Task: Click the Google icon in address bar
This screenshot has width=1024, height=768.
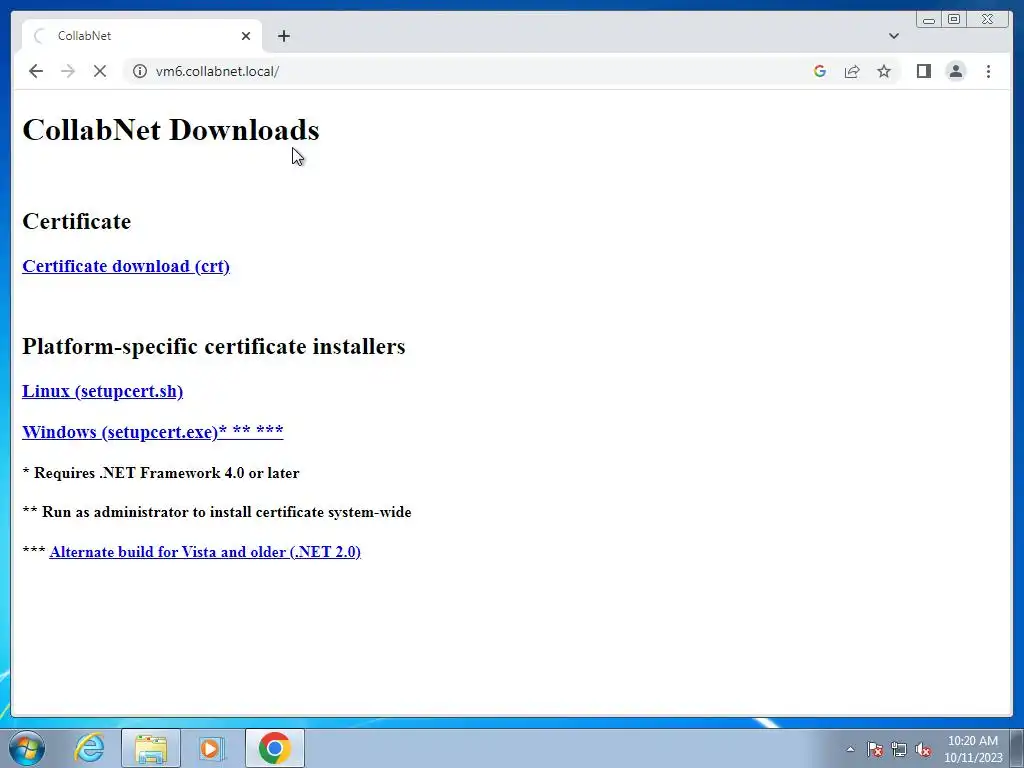Action: (x=820, y=71)
